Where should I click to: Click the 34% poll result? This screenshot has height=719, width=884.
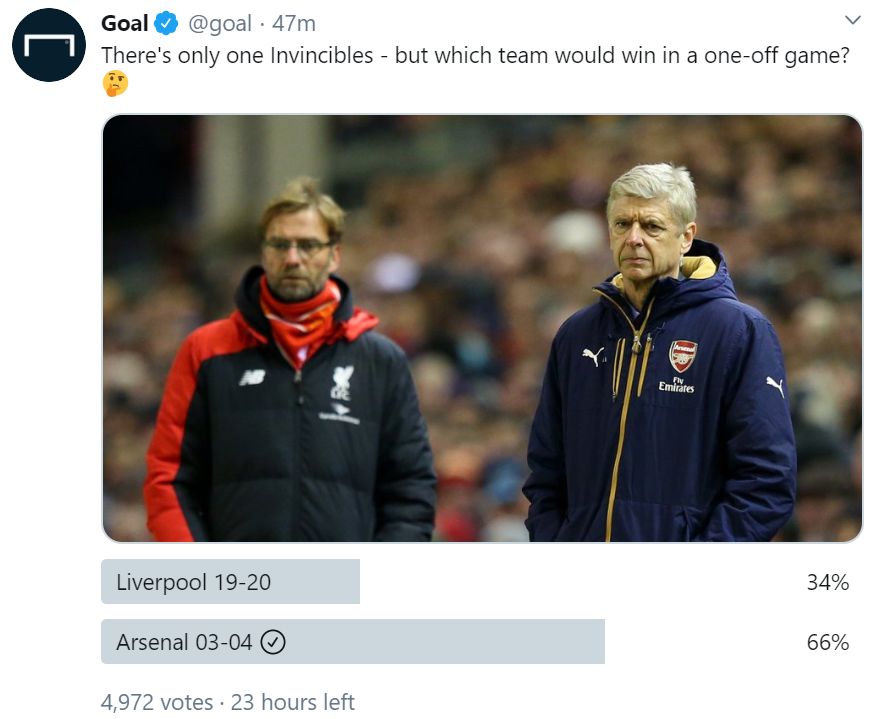pyautogui.click(x=827, y=582)
